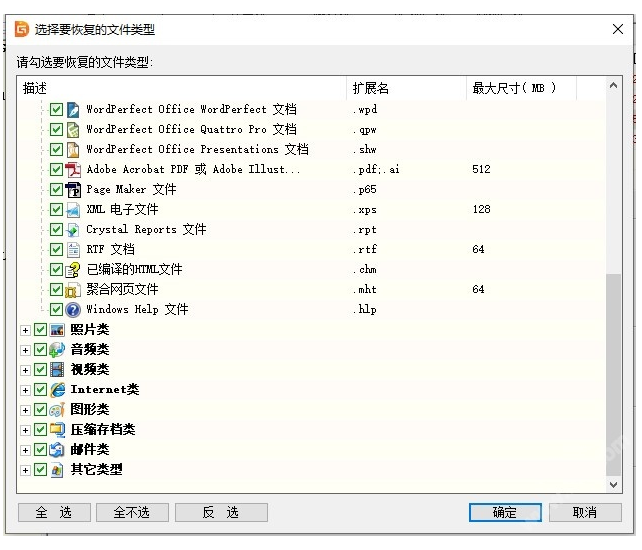Click the 已编译的HTML文件 icon
This screenshot has height=550, width=642.
click(73, 269)
